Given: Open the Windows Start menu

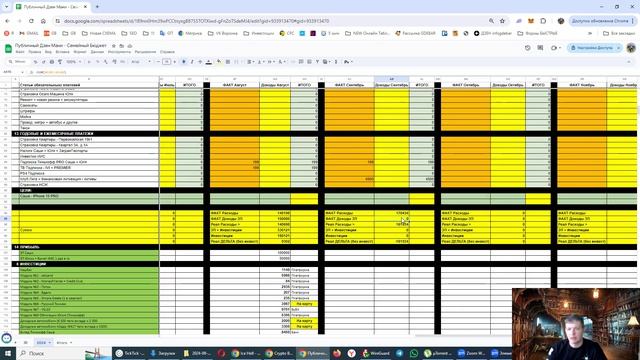Looking at the screenshot, I should [x=8, y=353].
